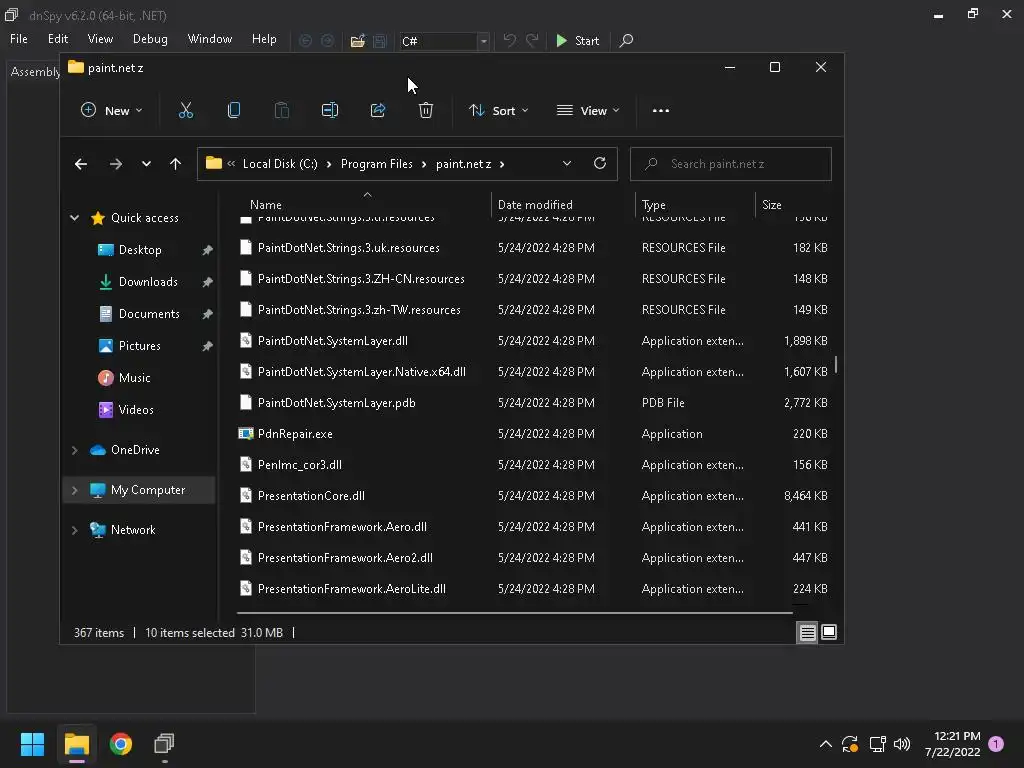Open the recent locations chevron
Viewport: 1024px width, 768px height.
[146, 164]
